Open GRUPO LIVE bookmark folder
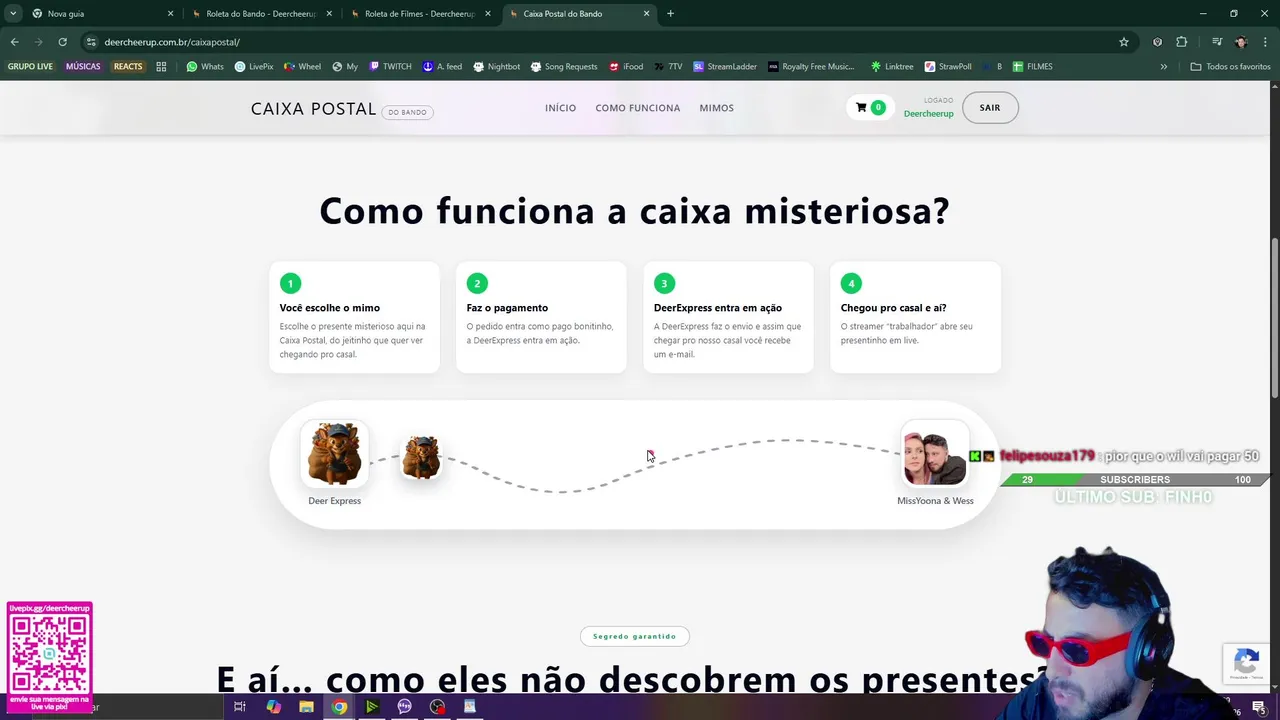The height and width of the screenshot is (720, 1280). click(30, 67)
